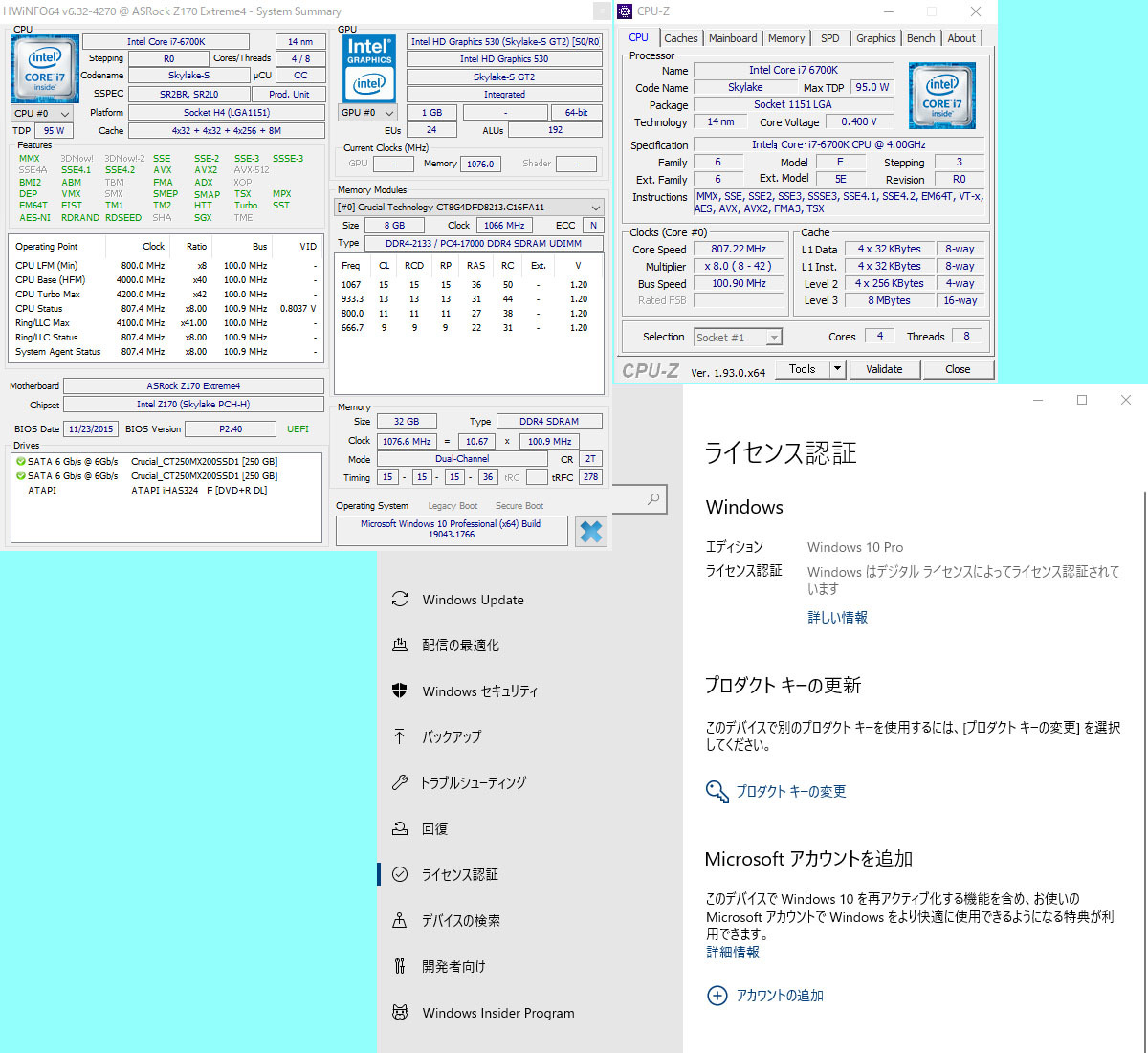
Task: Select ライセンス認証 in Settings sidebar
Action: click(530, 874)
